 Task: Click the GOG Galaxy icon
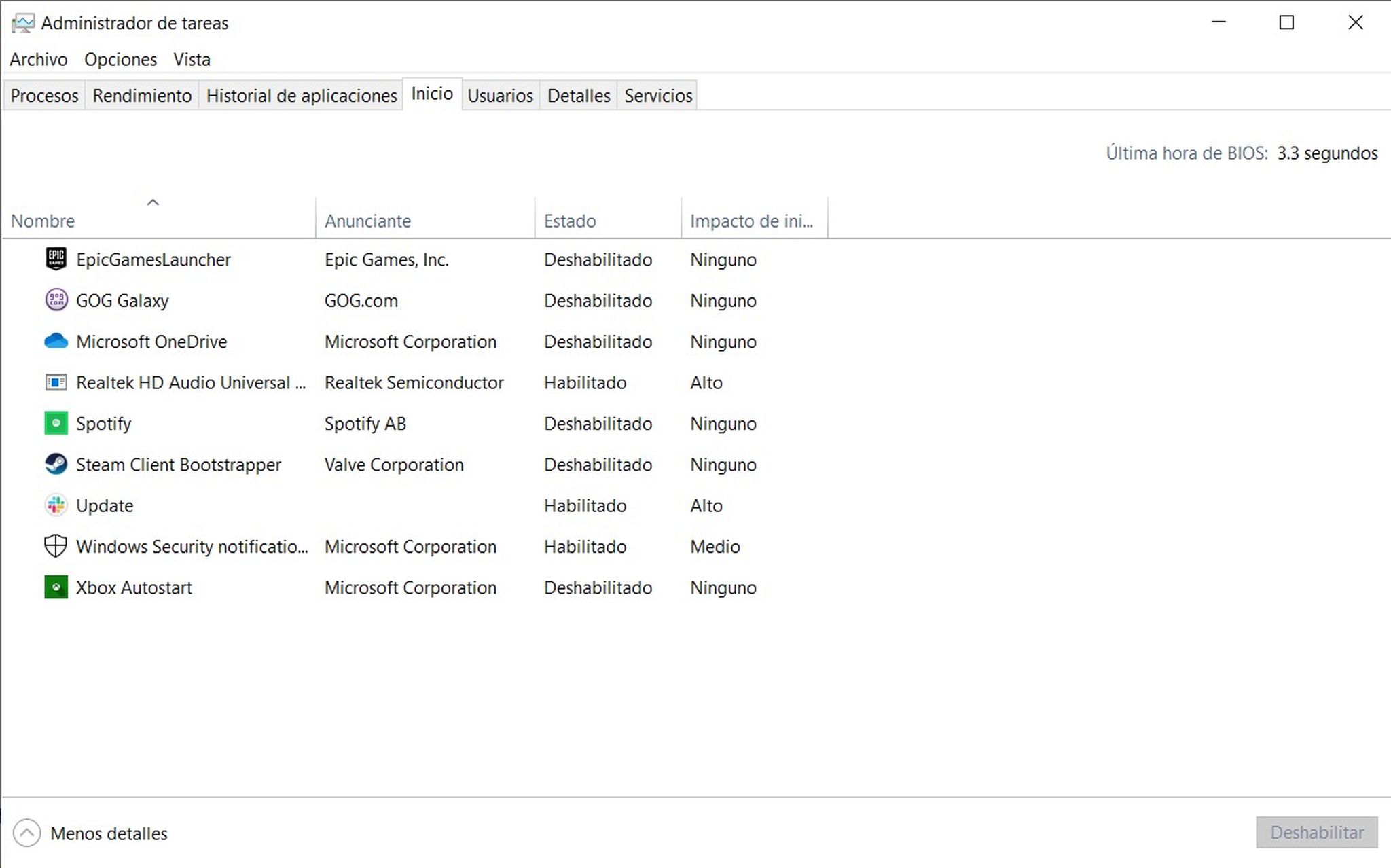point(56,300)
